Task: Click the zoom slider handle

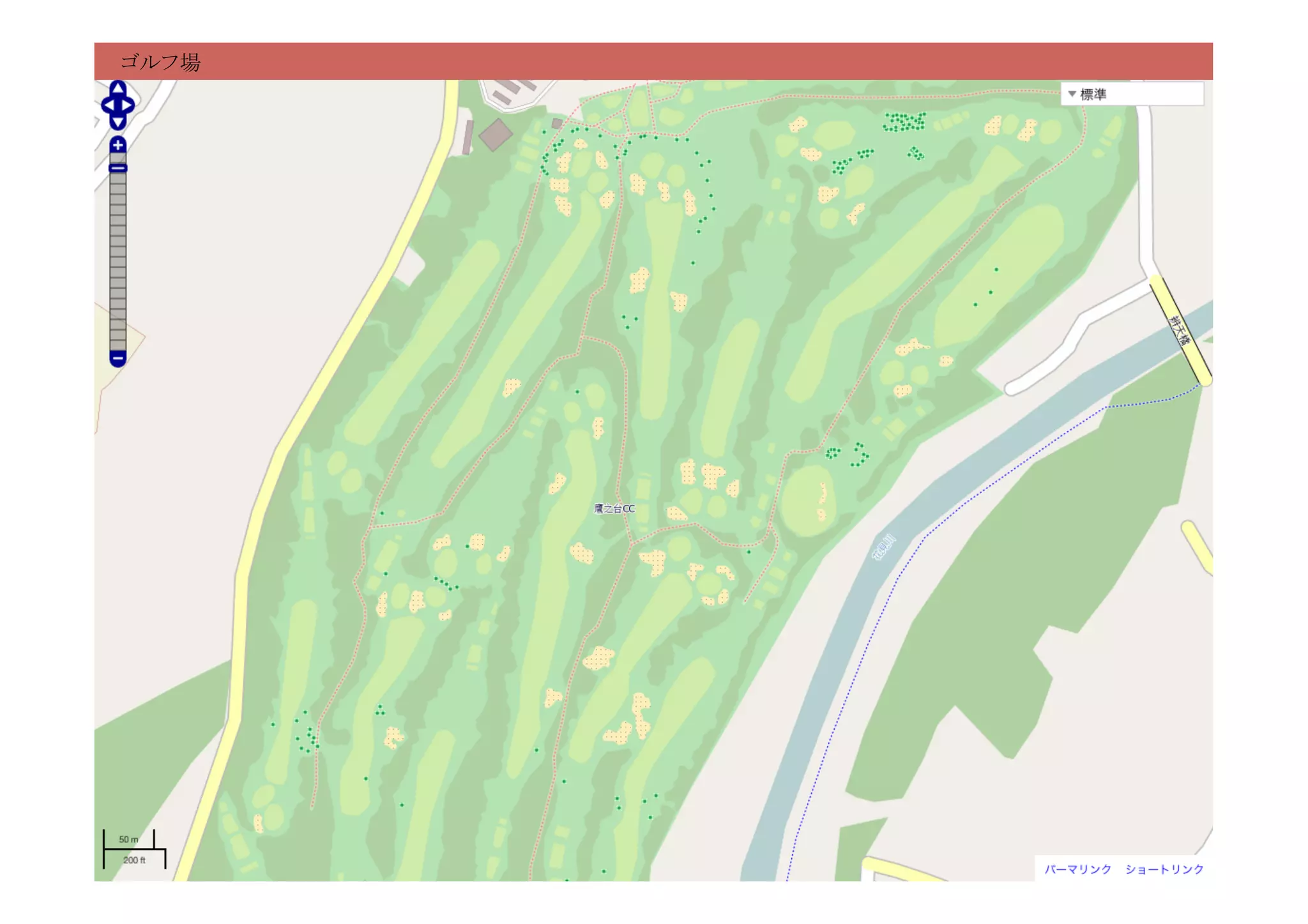Action: [x=118, y=168]
